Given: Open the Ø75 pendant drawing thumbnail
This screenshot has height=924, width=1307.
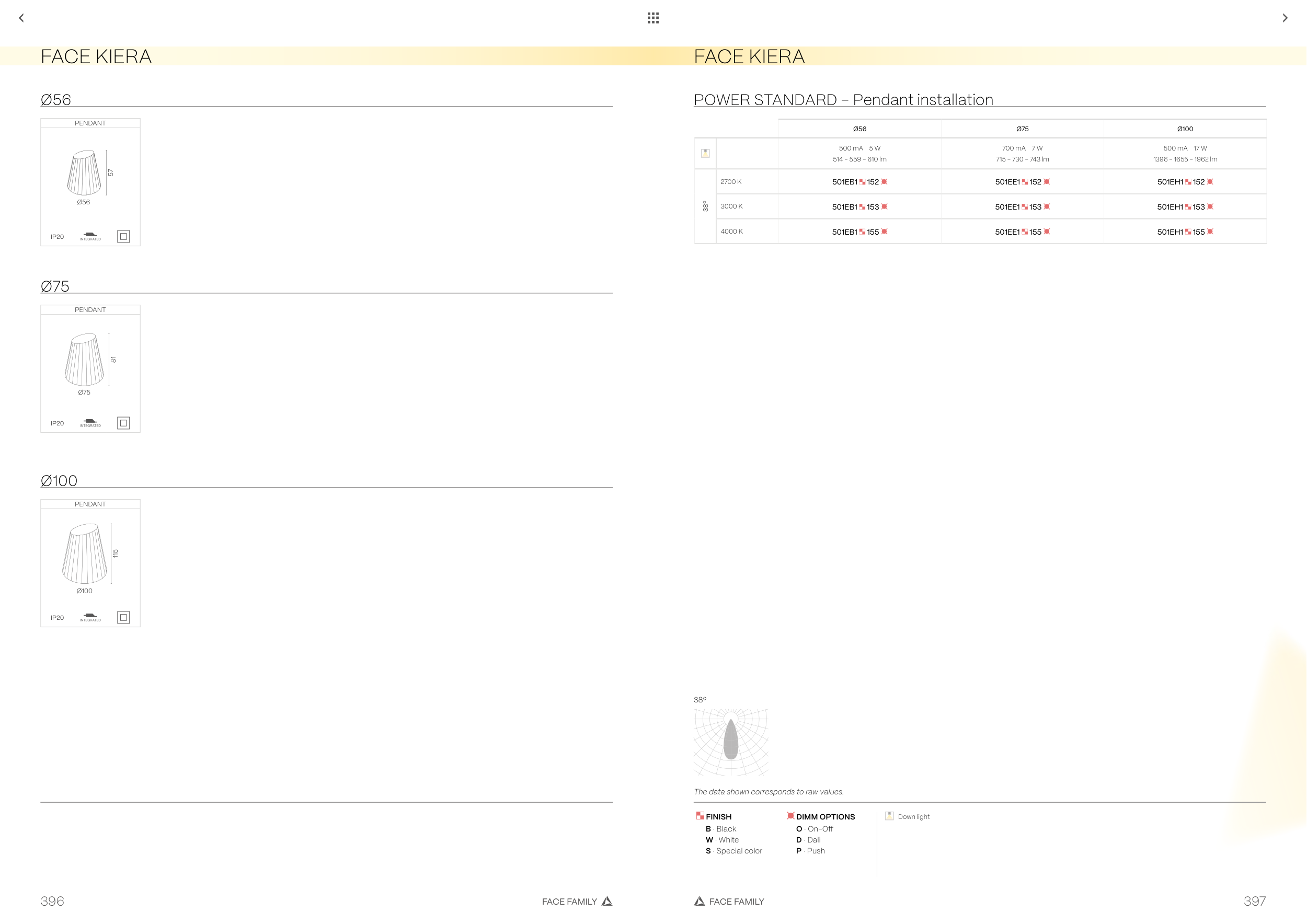Looking at the screenshot, I should [x=84, y=360].
